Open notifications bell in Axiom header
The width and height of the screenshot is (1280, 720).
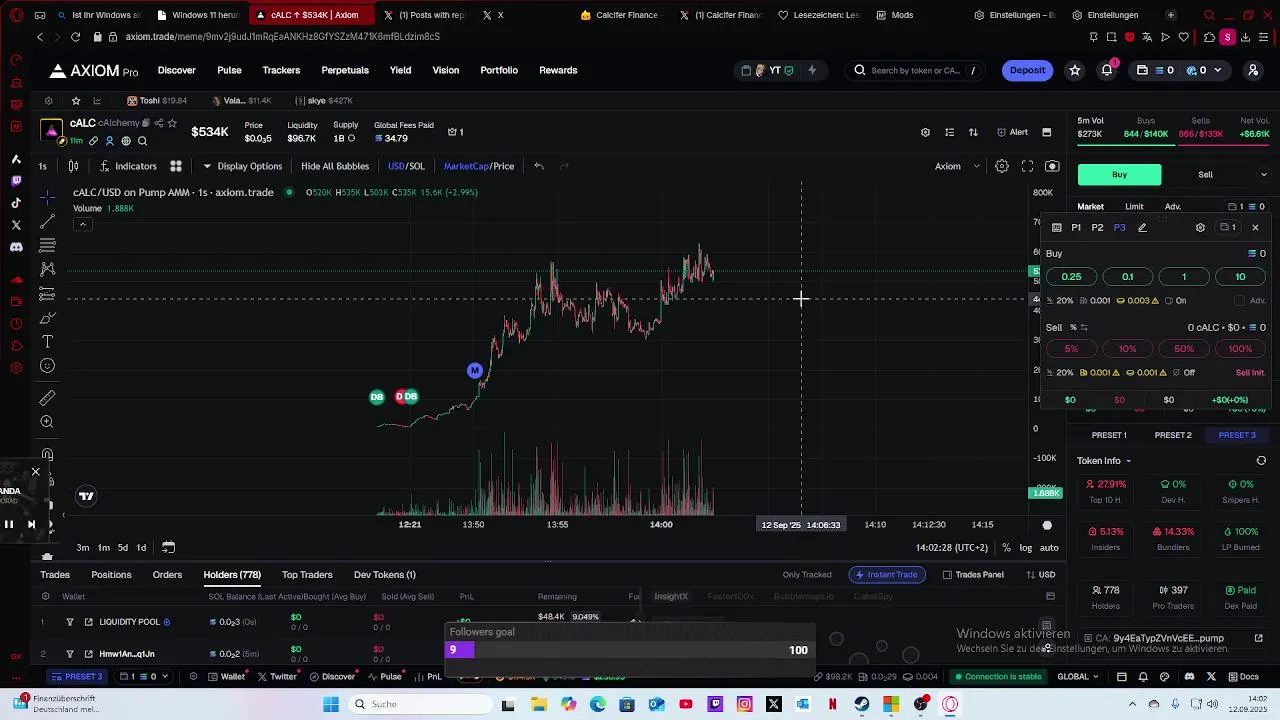click(x=1107, y=70)
